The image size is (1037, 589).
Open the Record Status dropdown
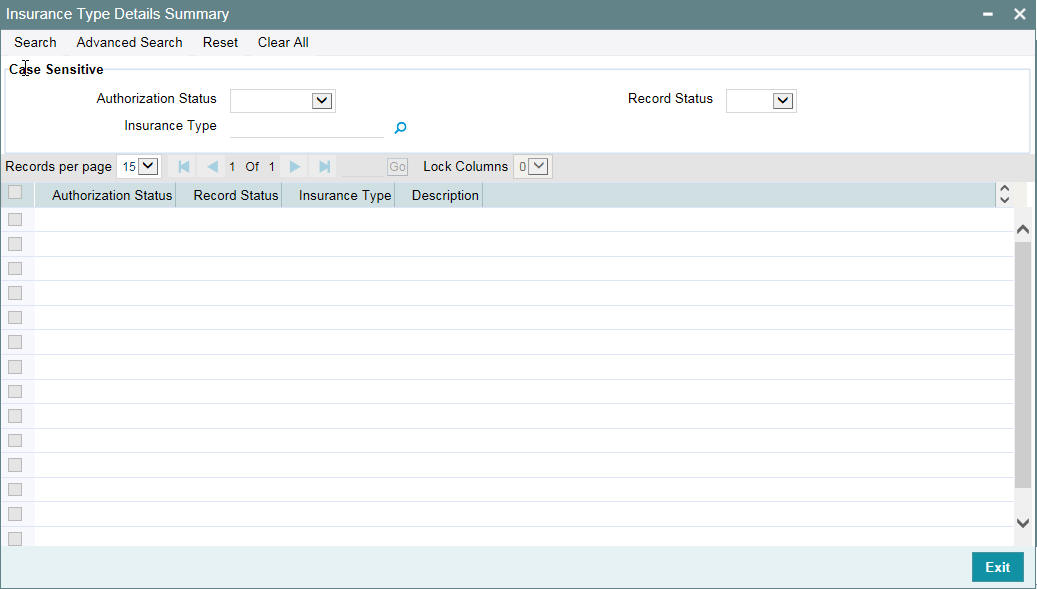tap(761, 100)
